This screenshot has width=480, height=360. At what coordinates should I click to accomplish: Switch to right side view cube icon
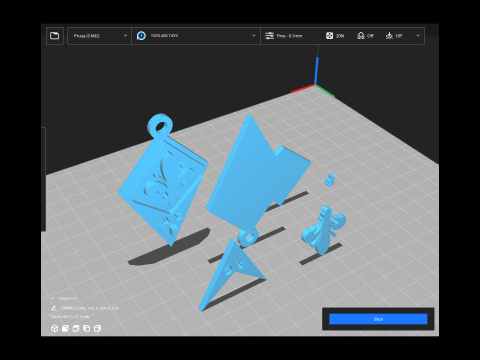[x=97, y=329]
